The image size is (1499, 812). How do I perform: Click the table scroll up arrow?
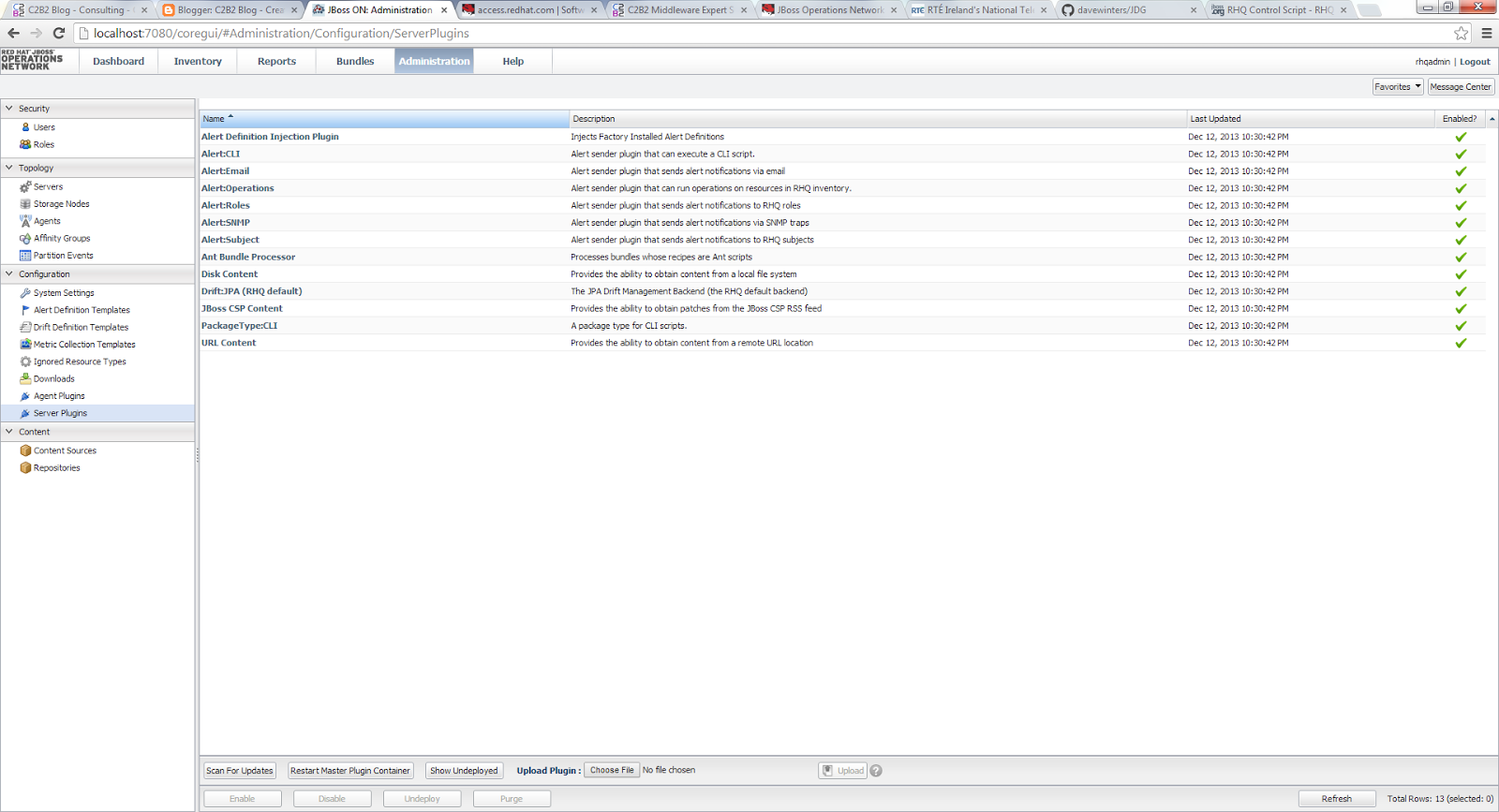click(x=1492, y=119)
